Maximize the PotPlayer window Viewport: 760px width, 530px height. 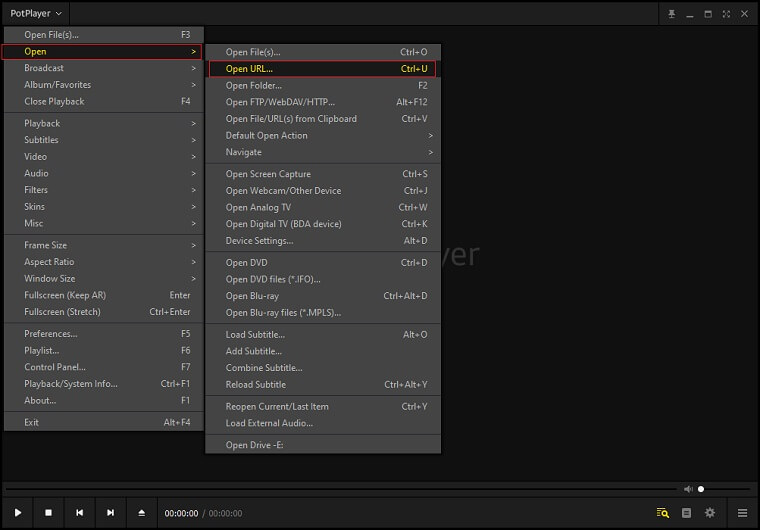(708, 14)
